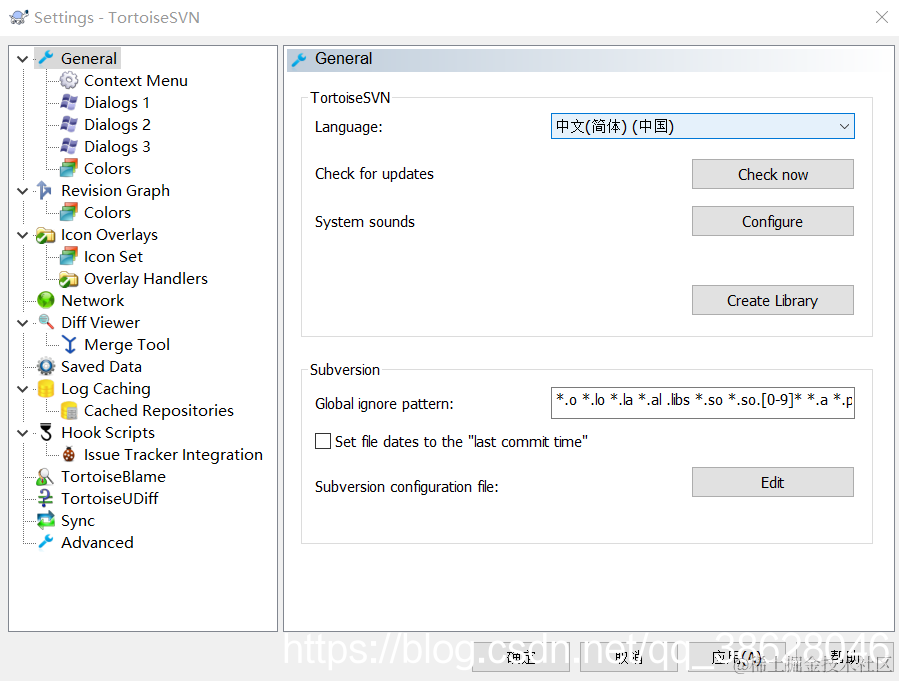Select Overlay Handlers text in tree
Image resolution: width=899 pixels, height=681 pixels.
[x=146, y=279]
